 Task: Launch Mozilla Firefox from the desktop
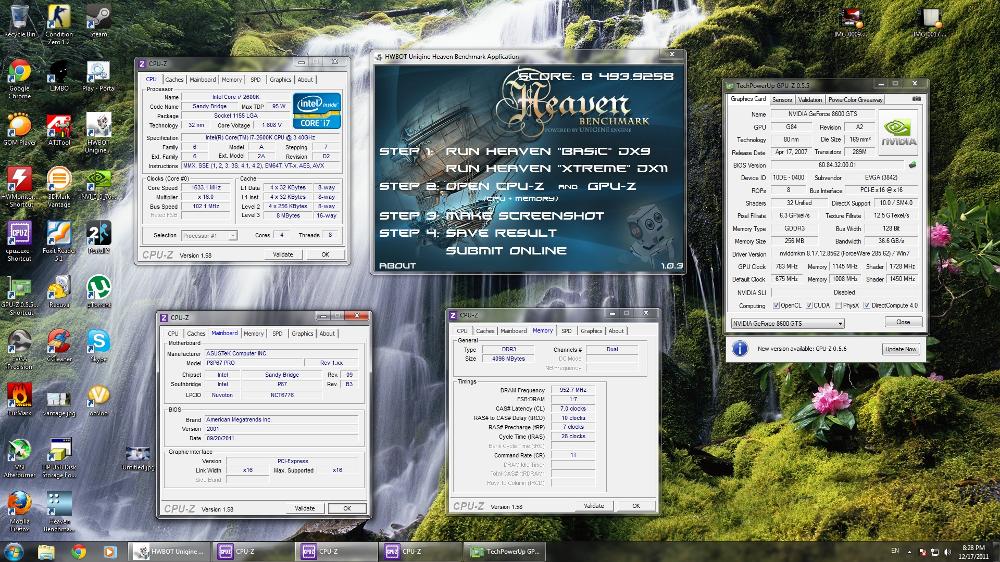coord(19,511)
